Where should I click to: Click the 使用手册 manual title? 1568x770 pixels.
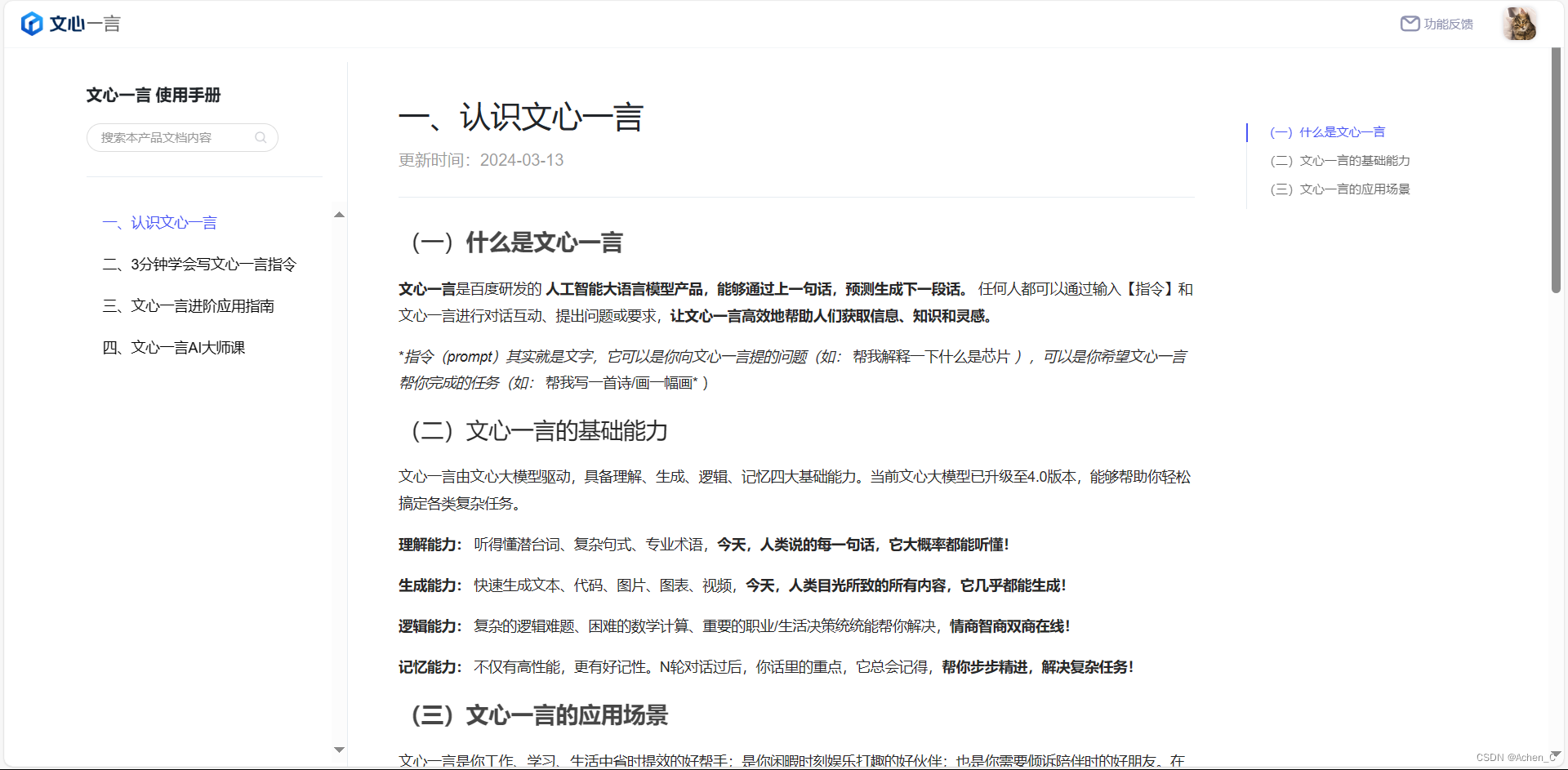pos(189,96)
